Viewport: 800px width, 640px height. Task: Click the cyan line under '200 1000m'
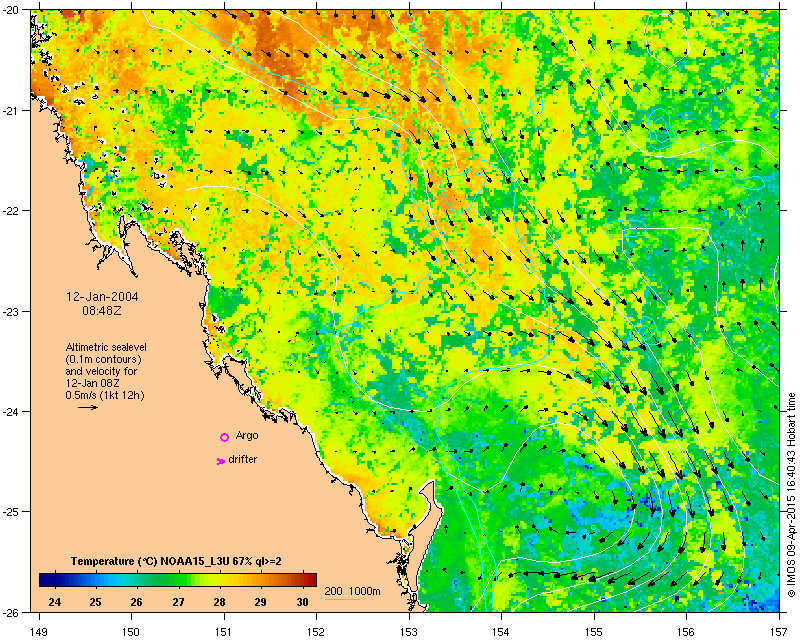[342, 599]
